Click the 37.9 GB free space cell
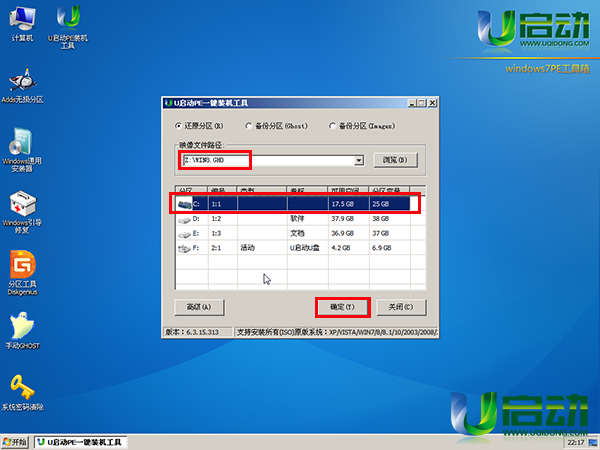 pos(348,219)
